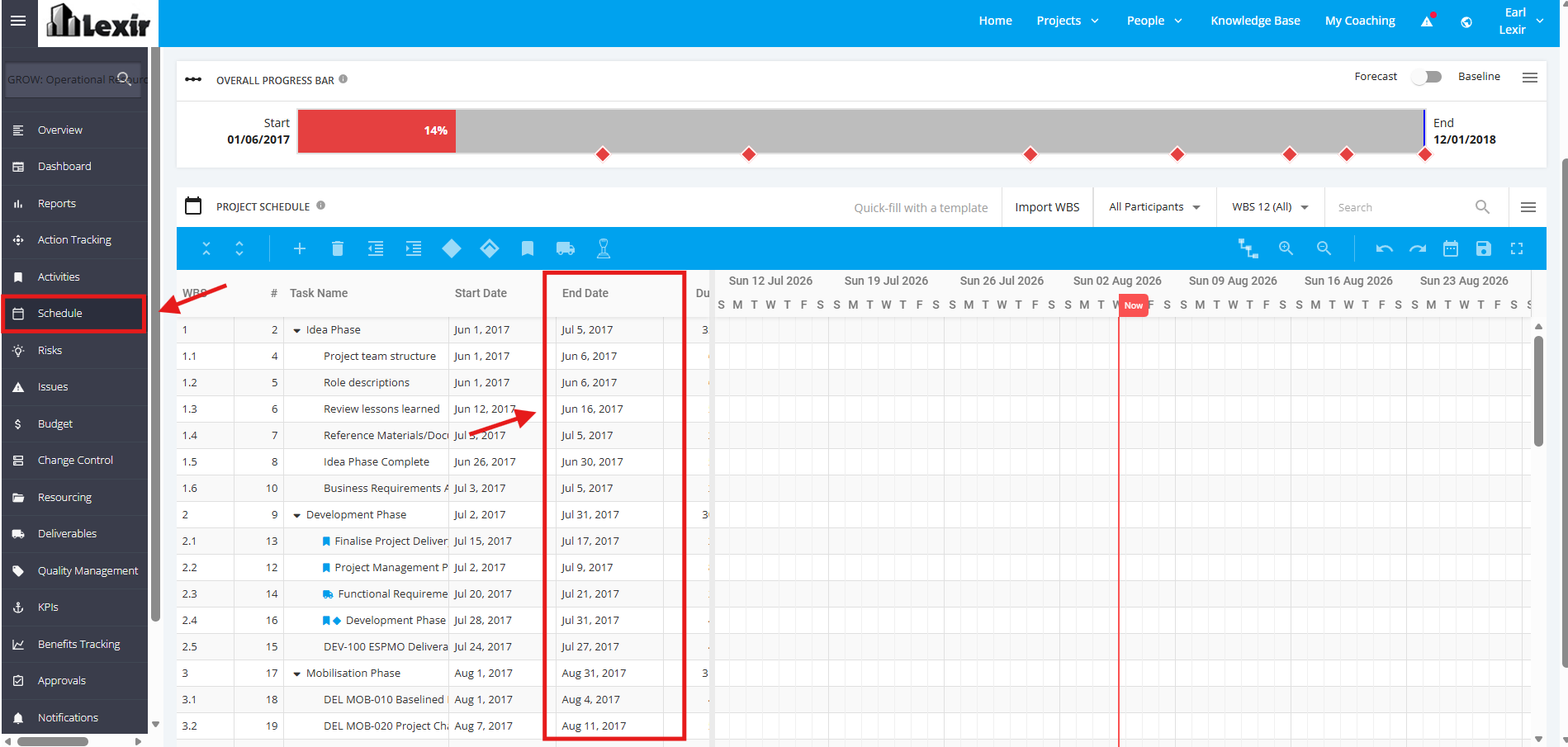Undo the last schedule change
This screenshot has height=747, width=1568.
pos(1385,248)
